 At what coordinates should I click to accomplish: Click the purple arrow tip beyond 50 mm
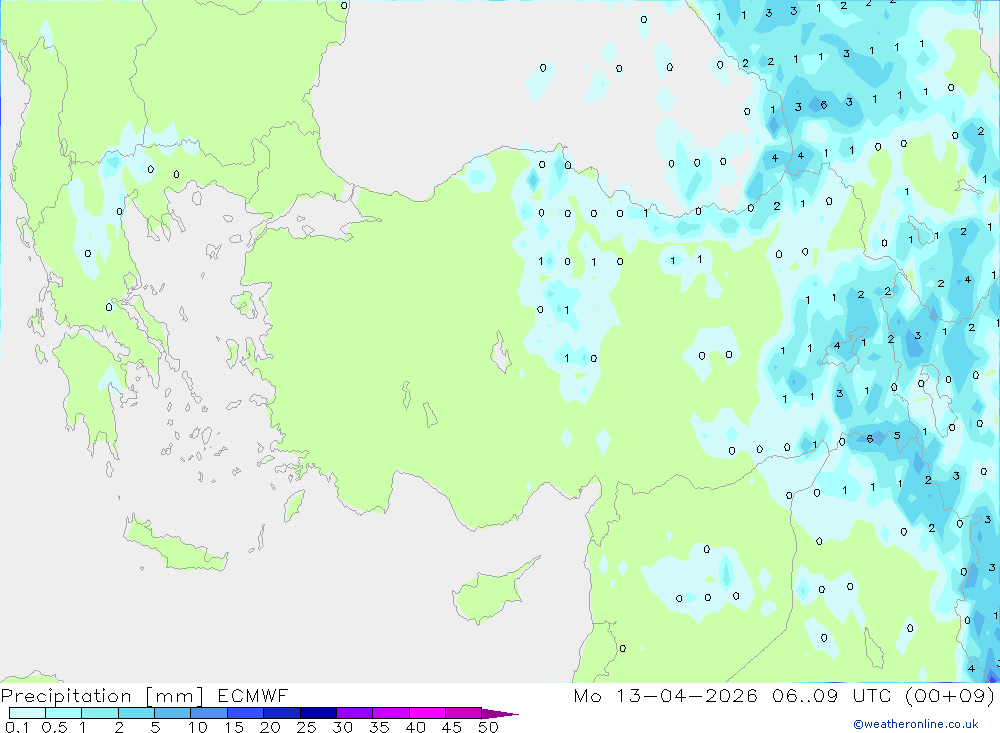(x=500, y=713)
